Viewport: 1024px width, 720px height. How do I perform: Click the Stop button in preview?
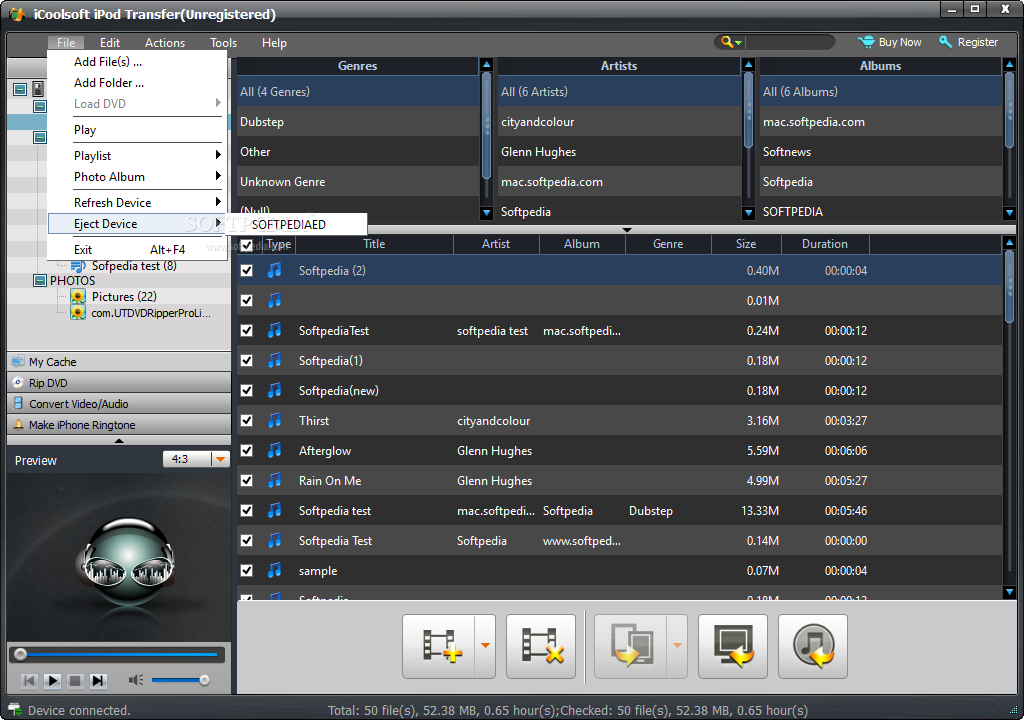pos(75,681)
